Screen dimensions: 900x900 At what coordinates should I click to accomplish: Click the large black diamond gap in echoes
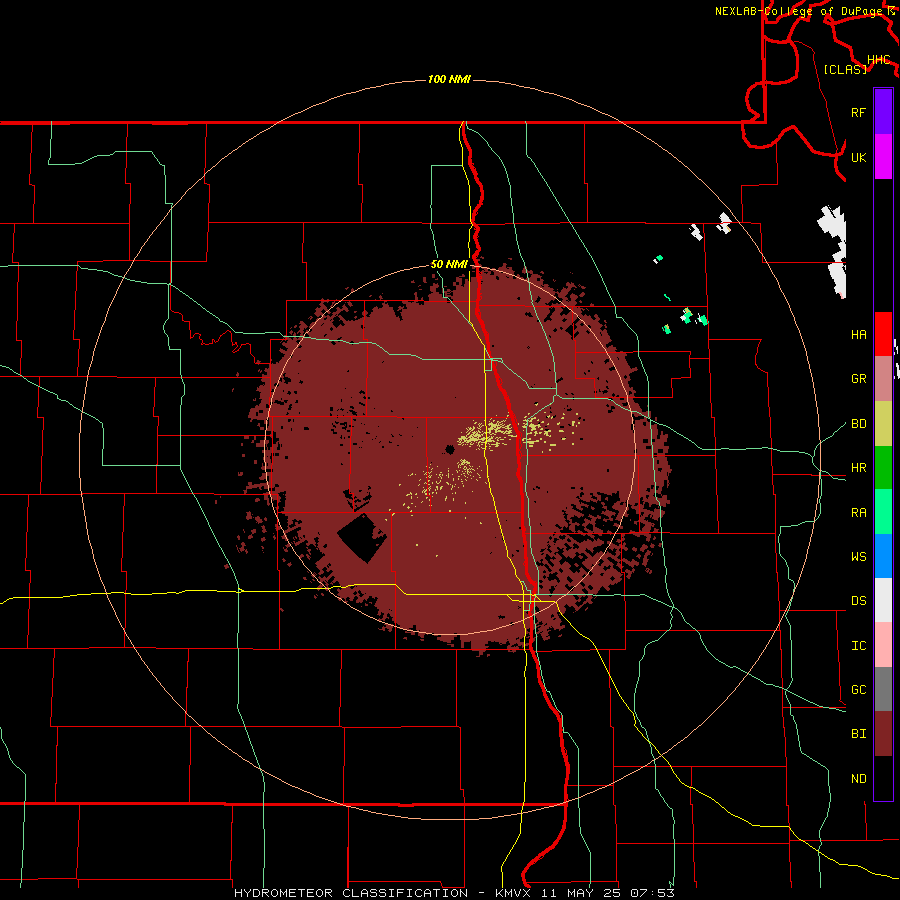[x=362, y=538]
